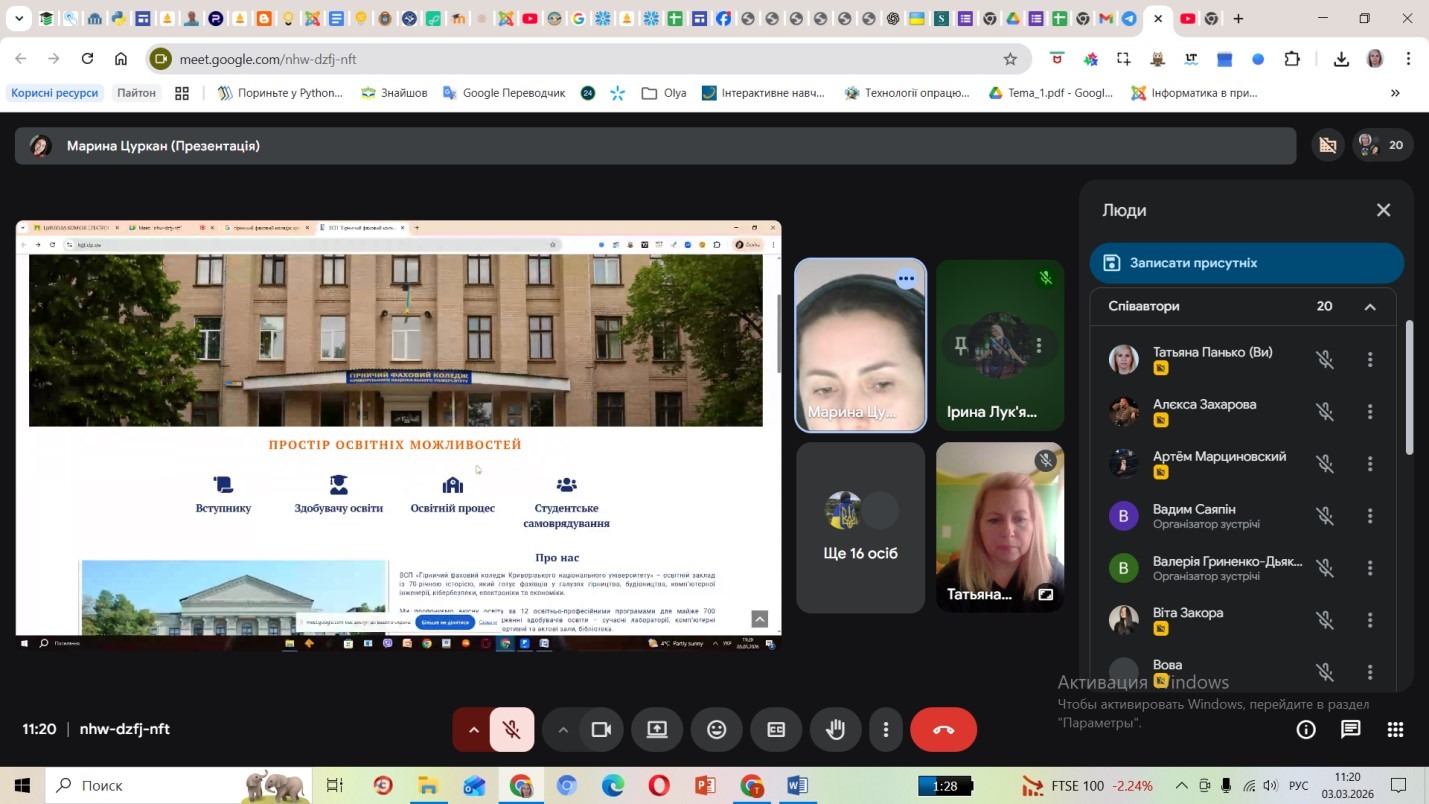The height and width of the screenshot is (804, 1429).
Task: Click the red leave call button
Action: click(x=943, y=730)
